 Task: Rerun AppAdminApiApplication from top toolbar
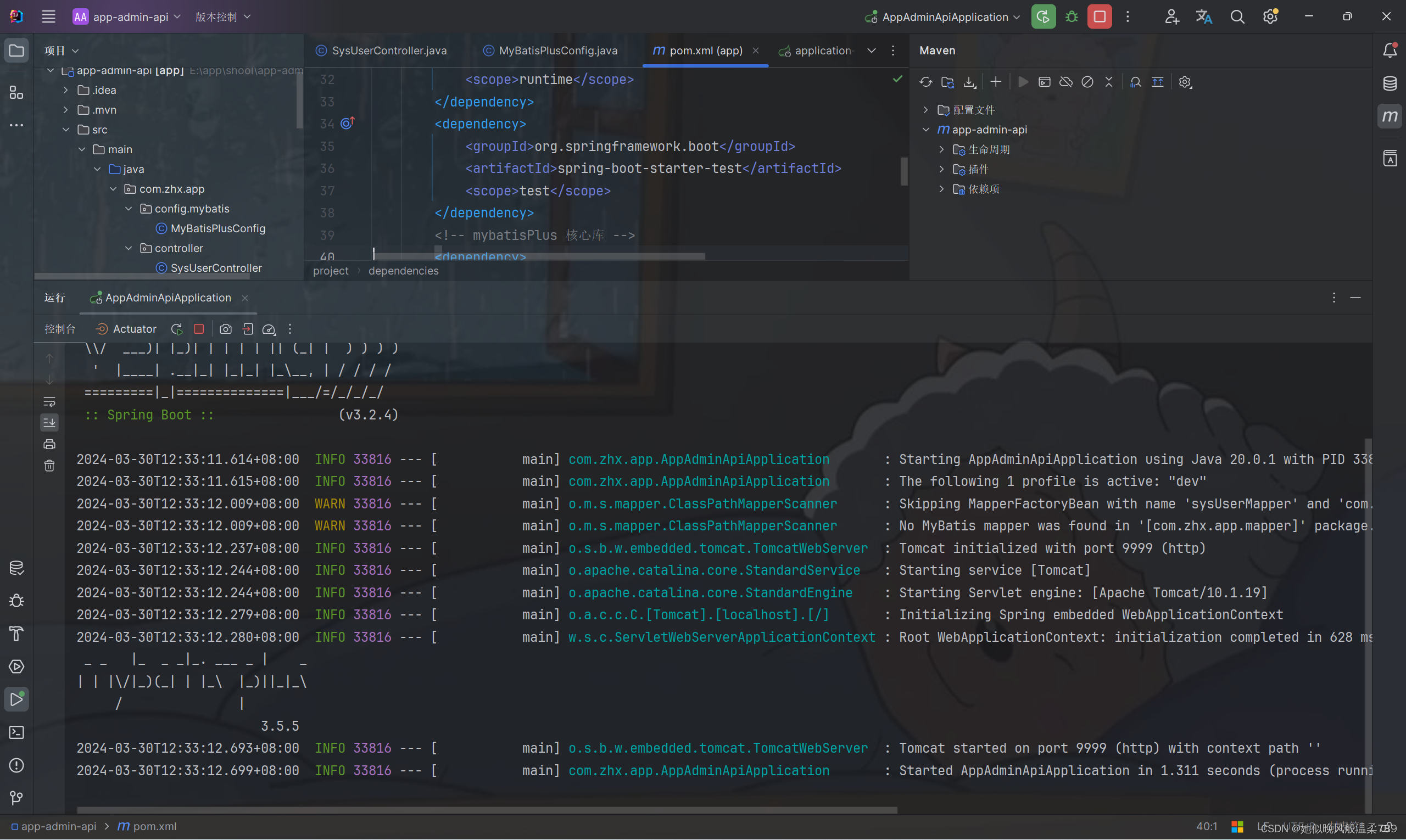[1043, 16]
